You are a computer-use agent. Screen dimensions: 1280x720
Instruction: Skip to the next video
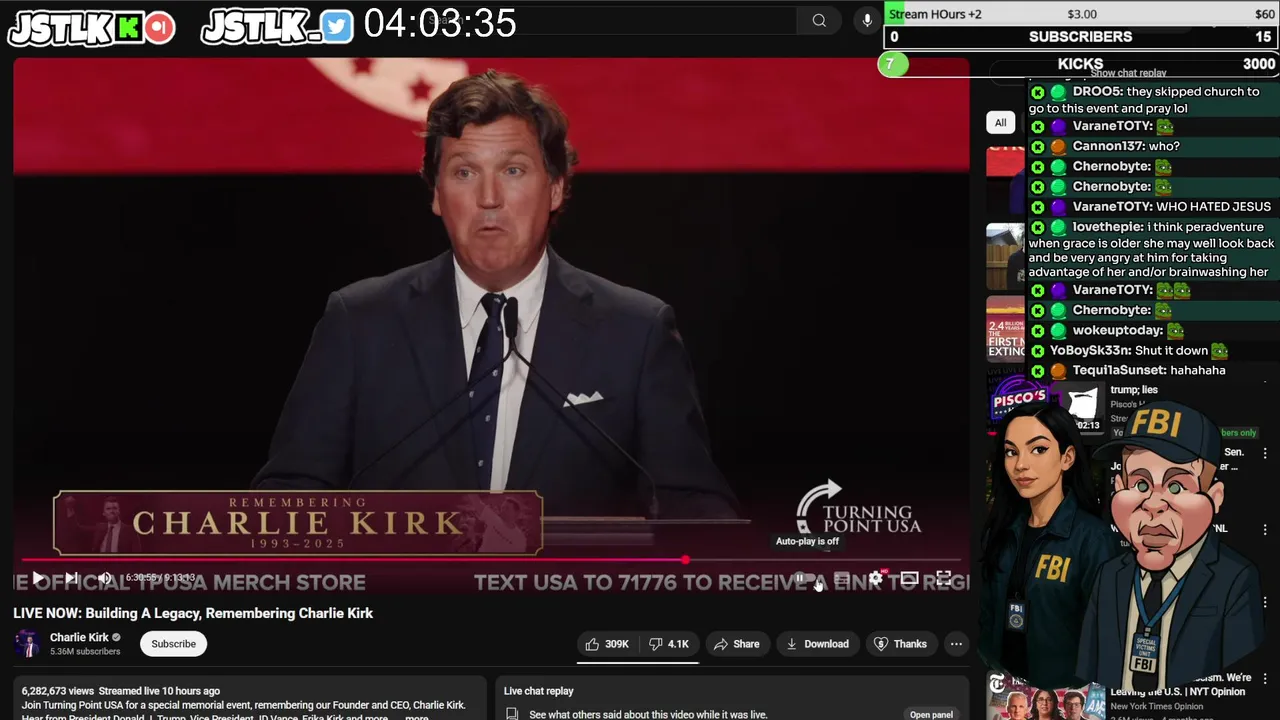[71, 578]
